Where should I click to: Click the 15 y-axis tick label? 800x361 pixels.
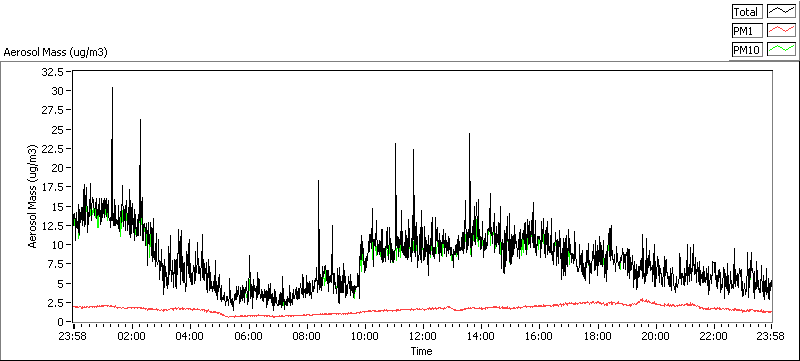click(x=57, y=207)
